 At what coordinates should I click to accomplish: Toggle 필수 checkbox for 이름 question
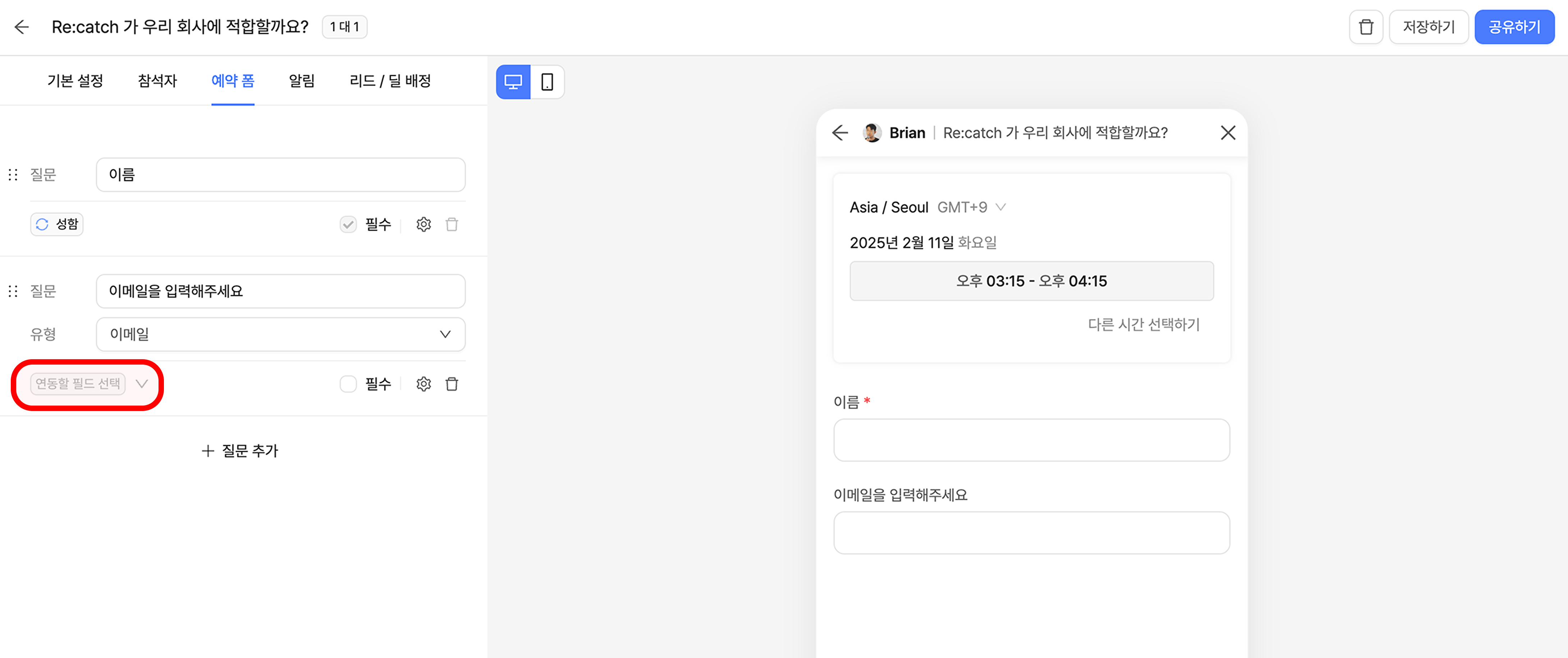point(348,224)
